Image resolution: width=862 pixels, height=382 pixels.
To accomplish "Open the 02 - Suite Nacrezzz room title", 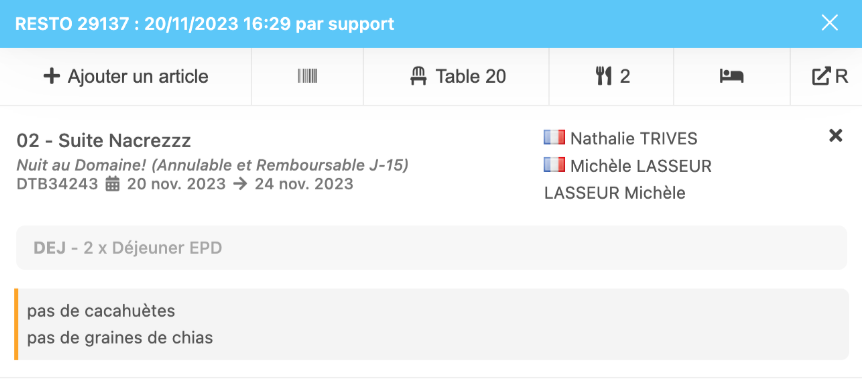I will 104,141.
